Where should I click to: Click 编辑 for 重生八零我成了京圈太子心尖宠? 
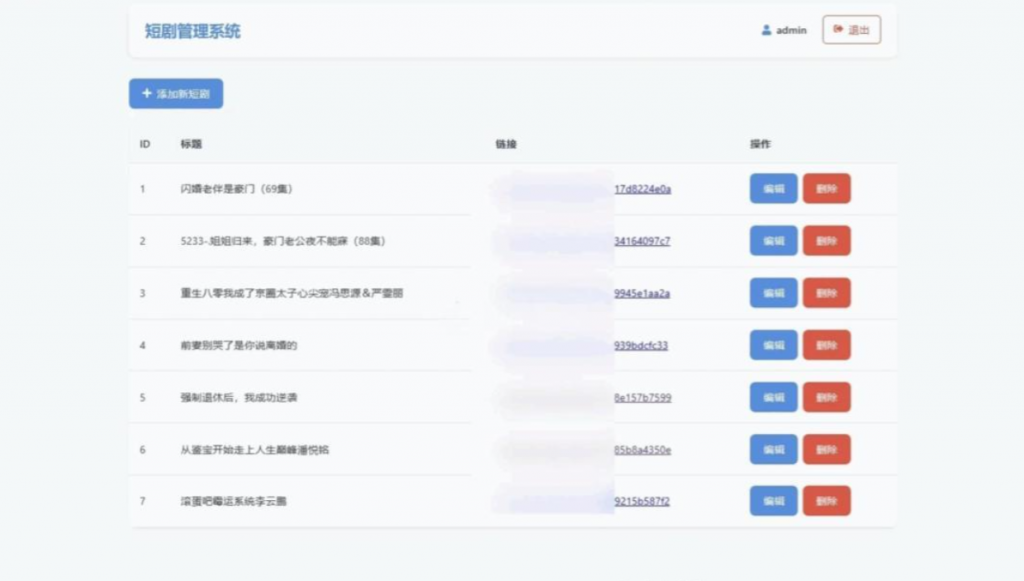click(772, 292)
